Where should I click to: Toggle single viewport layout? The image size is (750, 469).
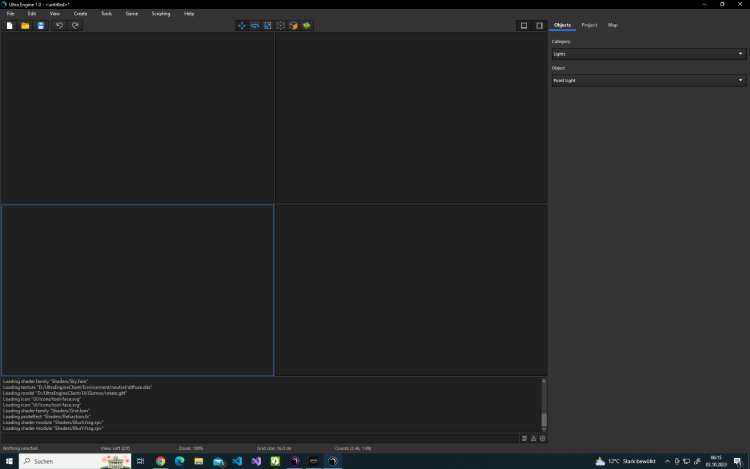click(x=524, y=25)
